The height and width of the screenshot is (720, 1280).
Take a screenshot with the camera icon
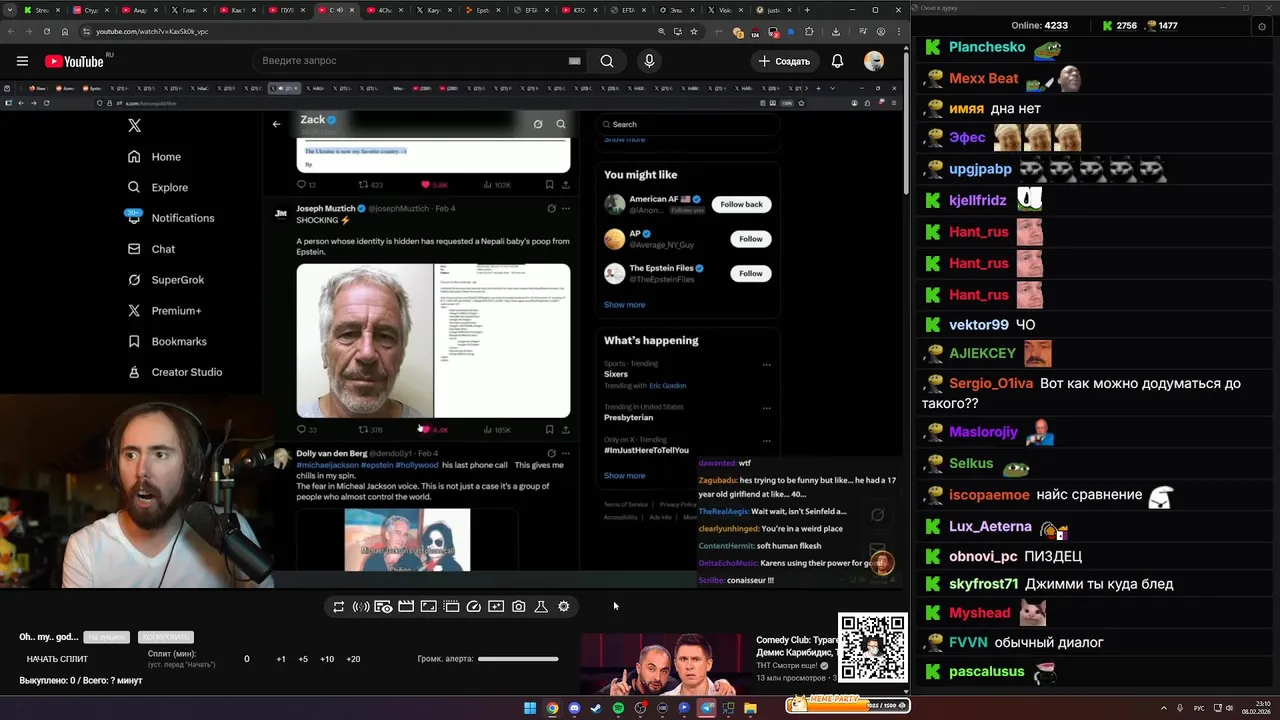(x=518, y=606)
